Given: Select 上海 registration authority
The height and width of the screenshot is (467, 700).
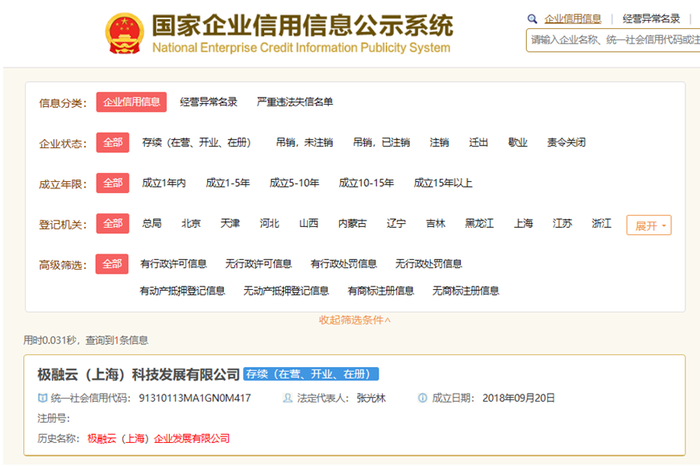Looking at the screenshot, I should click(523, 224).
